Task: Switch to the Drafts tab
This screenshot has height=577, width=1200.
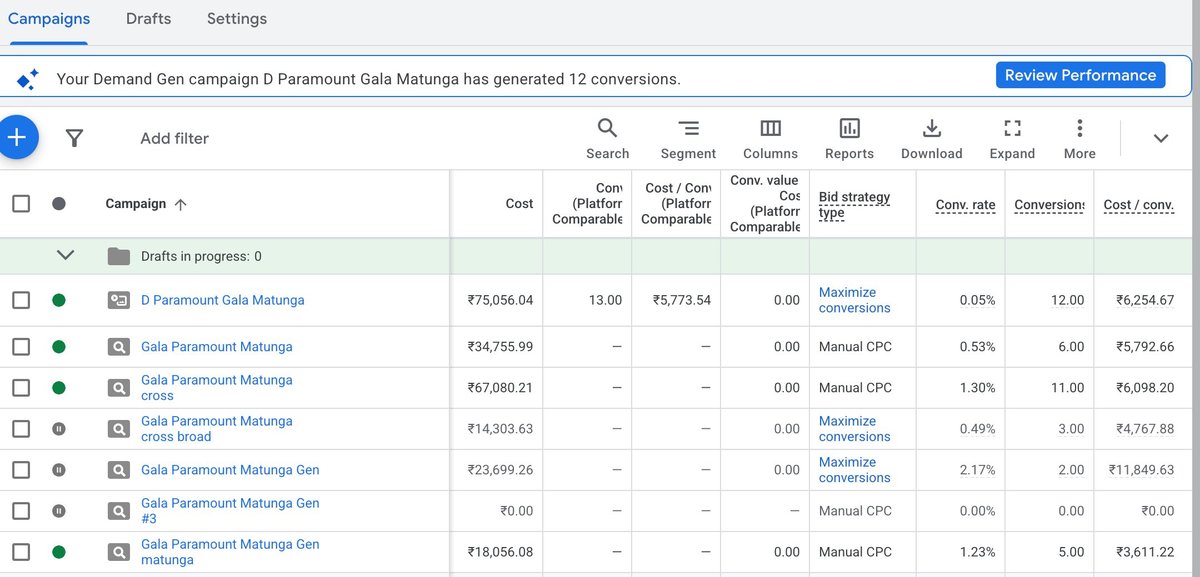Action: [x=148, y=19]
